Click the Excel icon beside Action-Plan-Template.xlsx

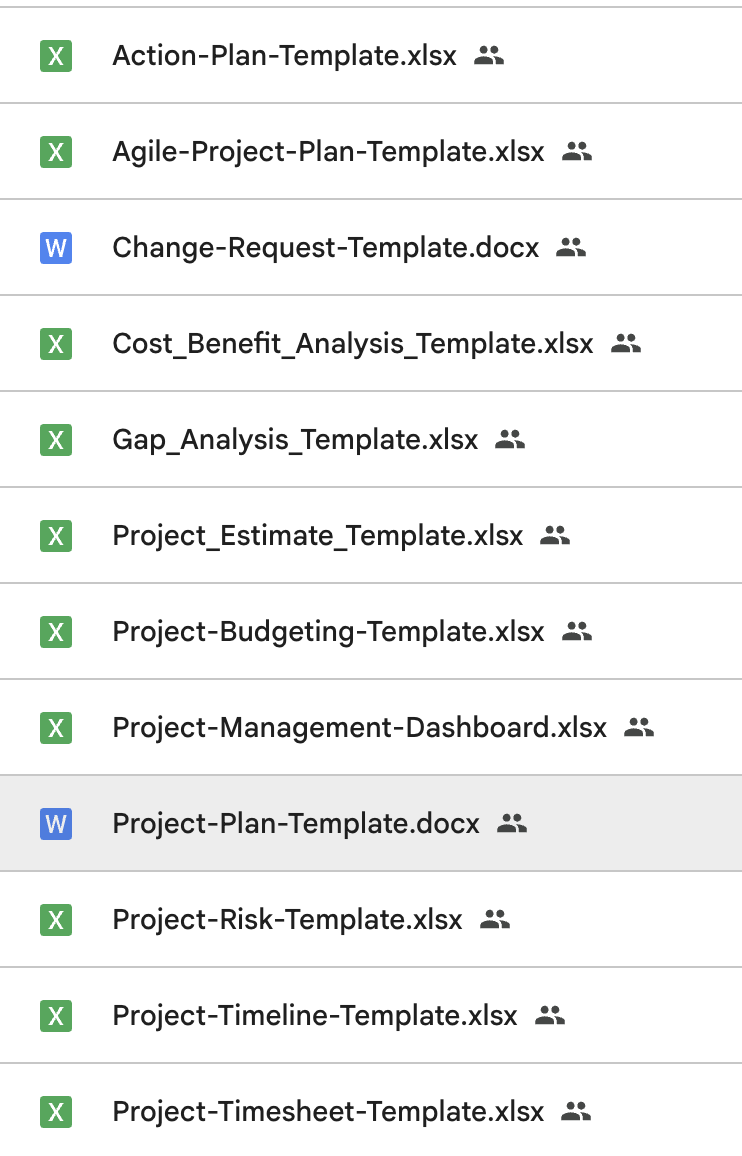click(x=56, y=56)
